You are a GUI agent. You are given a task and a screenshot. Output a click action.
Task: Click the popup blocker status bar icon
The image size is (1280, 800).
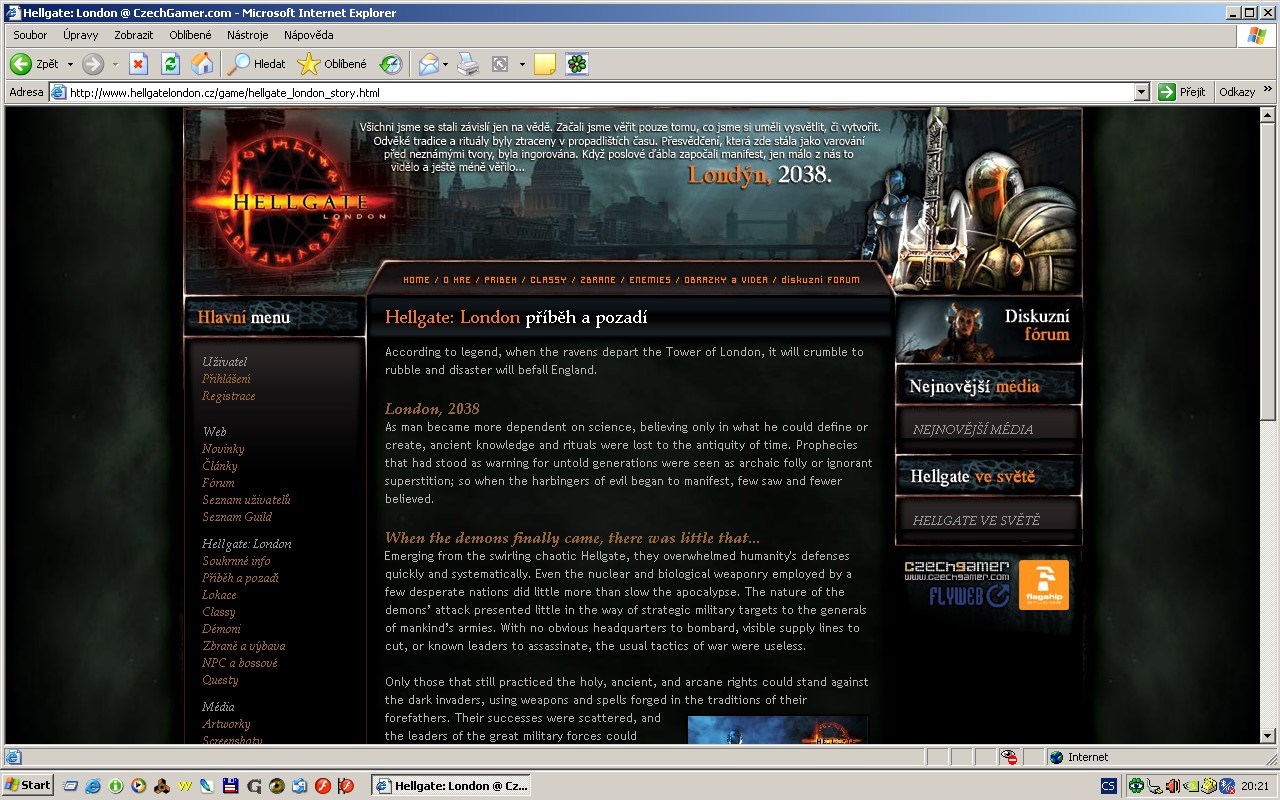1010,757
